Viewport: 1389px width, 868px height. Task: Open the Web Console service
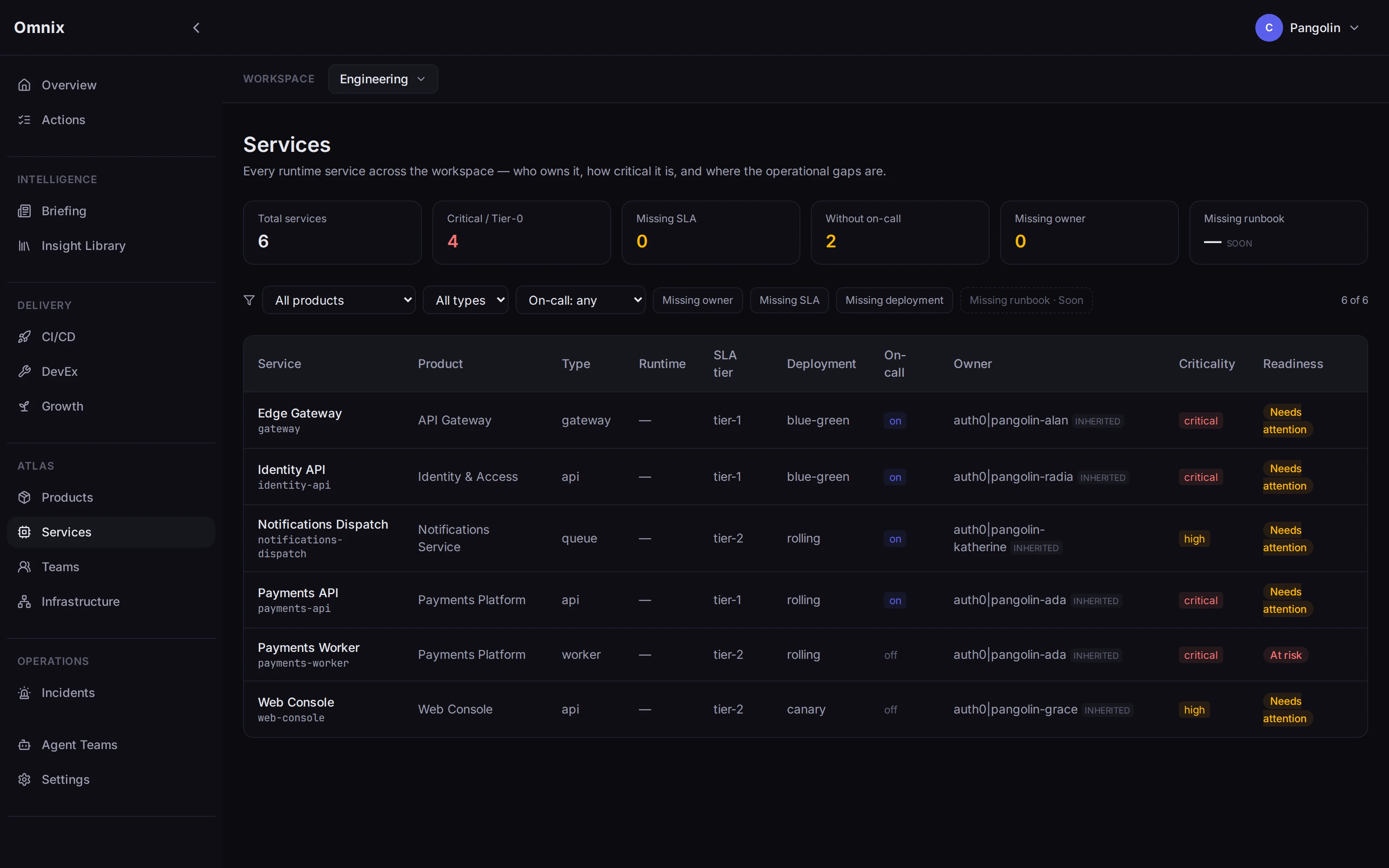click(296, 702)
